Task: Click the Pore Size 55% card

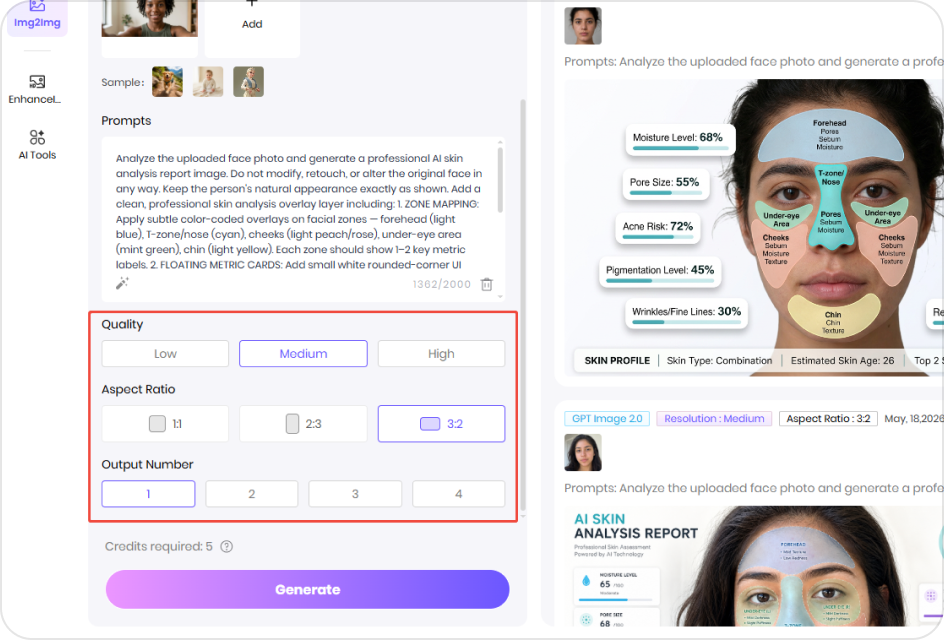Action: (666, 185)
